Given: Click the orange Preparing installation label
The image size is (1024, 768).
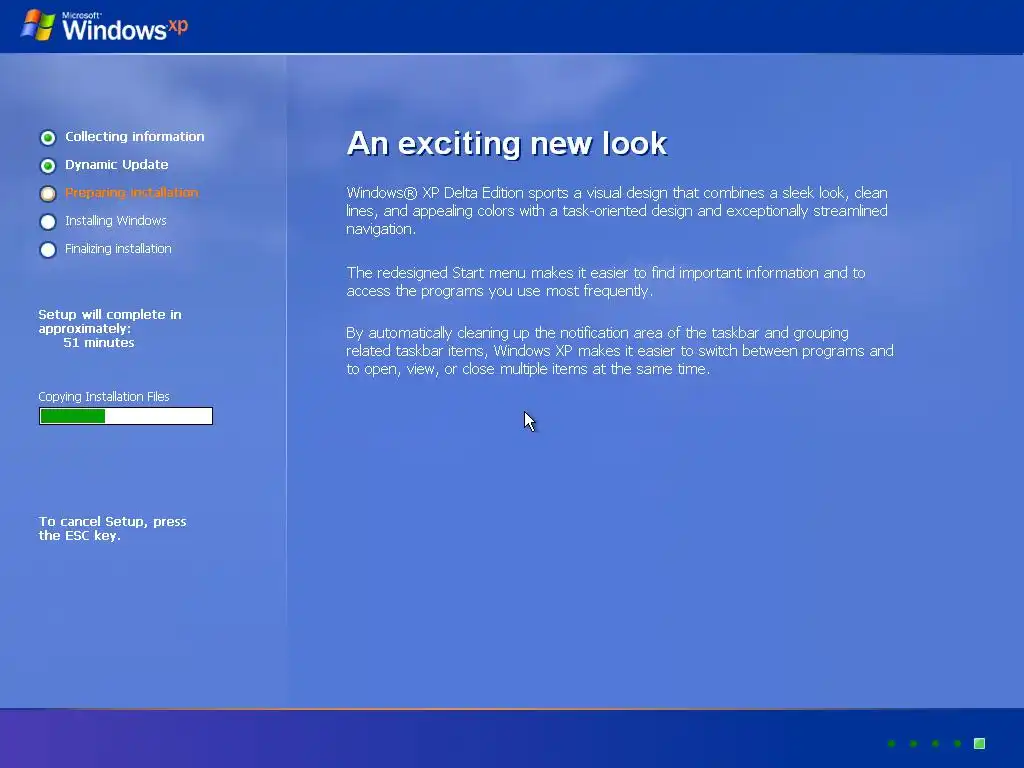Looking at the screenshot, I should tap(131, 193).
